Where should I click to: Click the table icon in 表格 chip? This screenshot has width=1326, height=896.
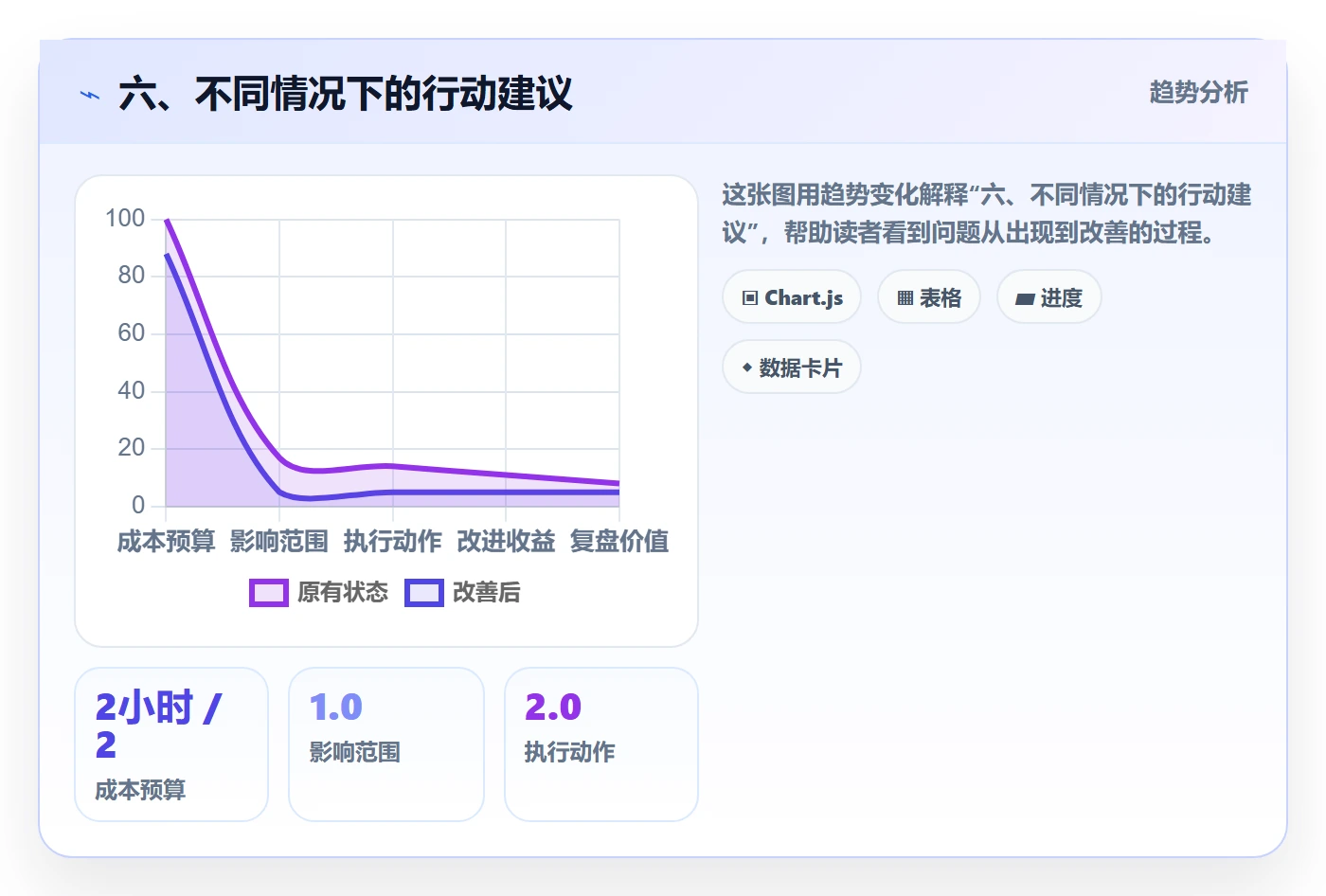click(x=905, y=298)
